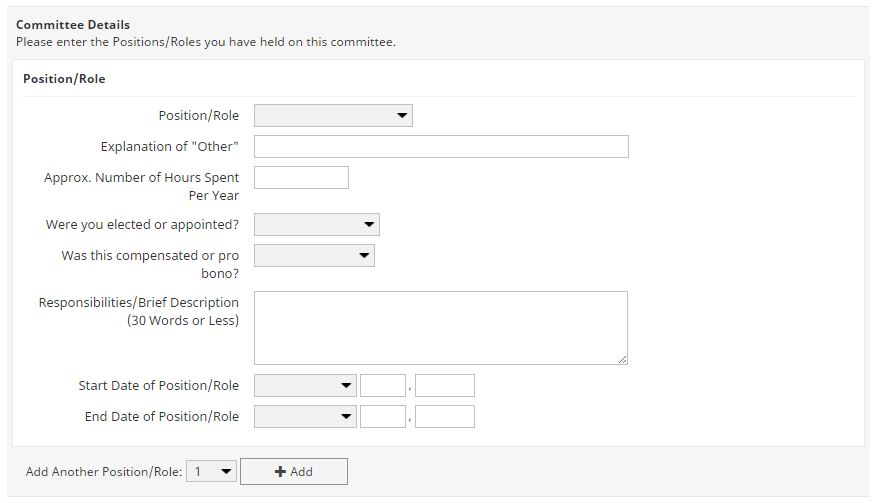Focus the End Date year field
The width and height of the screenshot is (876, 503).
point(444,417)
